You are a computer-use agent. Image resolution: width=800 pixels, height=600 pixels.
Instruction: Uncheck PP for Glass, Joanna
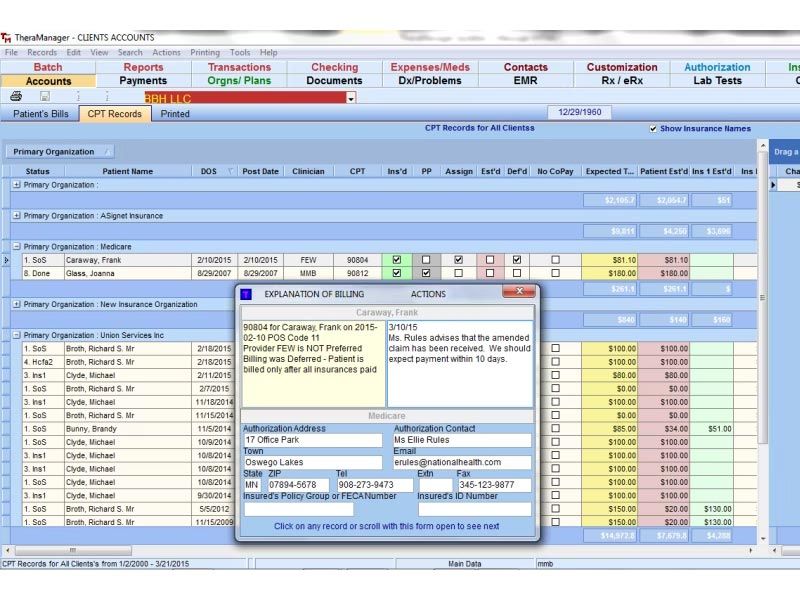pyautogui.click(x=426, y=273)
